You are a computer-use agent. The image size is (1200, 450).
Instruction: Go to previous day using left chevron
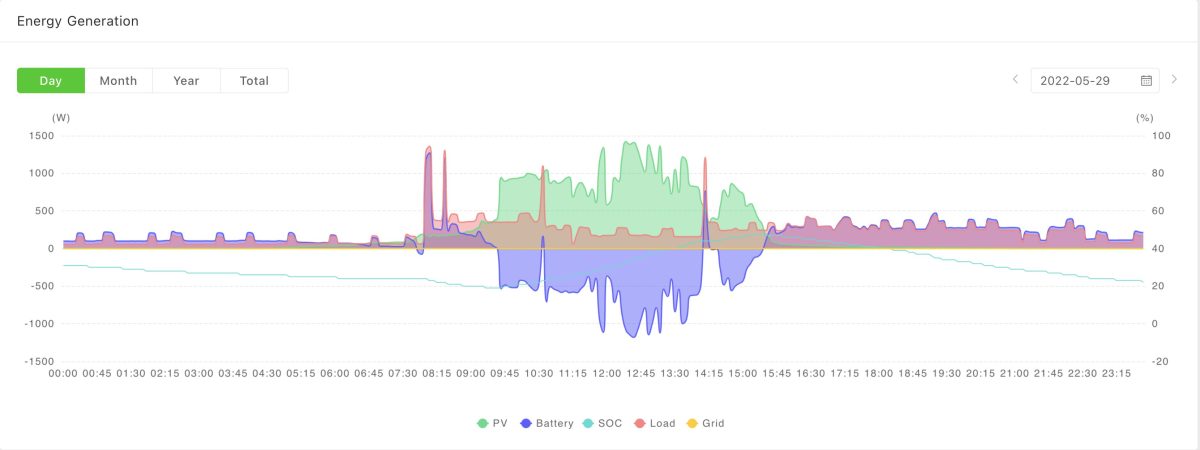pos(1015,80)
